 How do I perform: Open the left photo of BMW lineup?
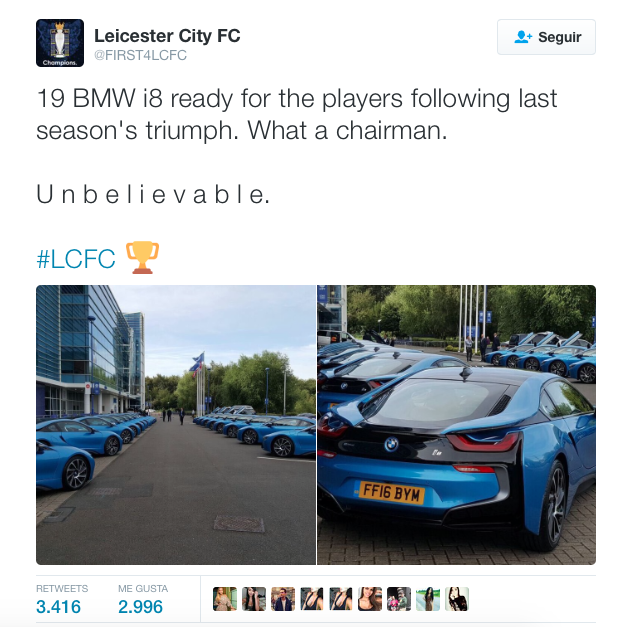pos(176,425)
